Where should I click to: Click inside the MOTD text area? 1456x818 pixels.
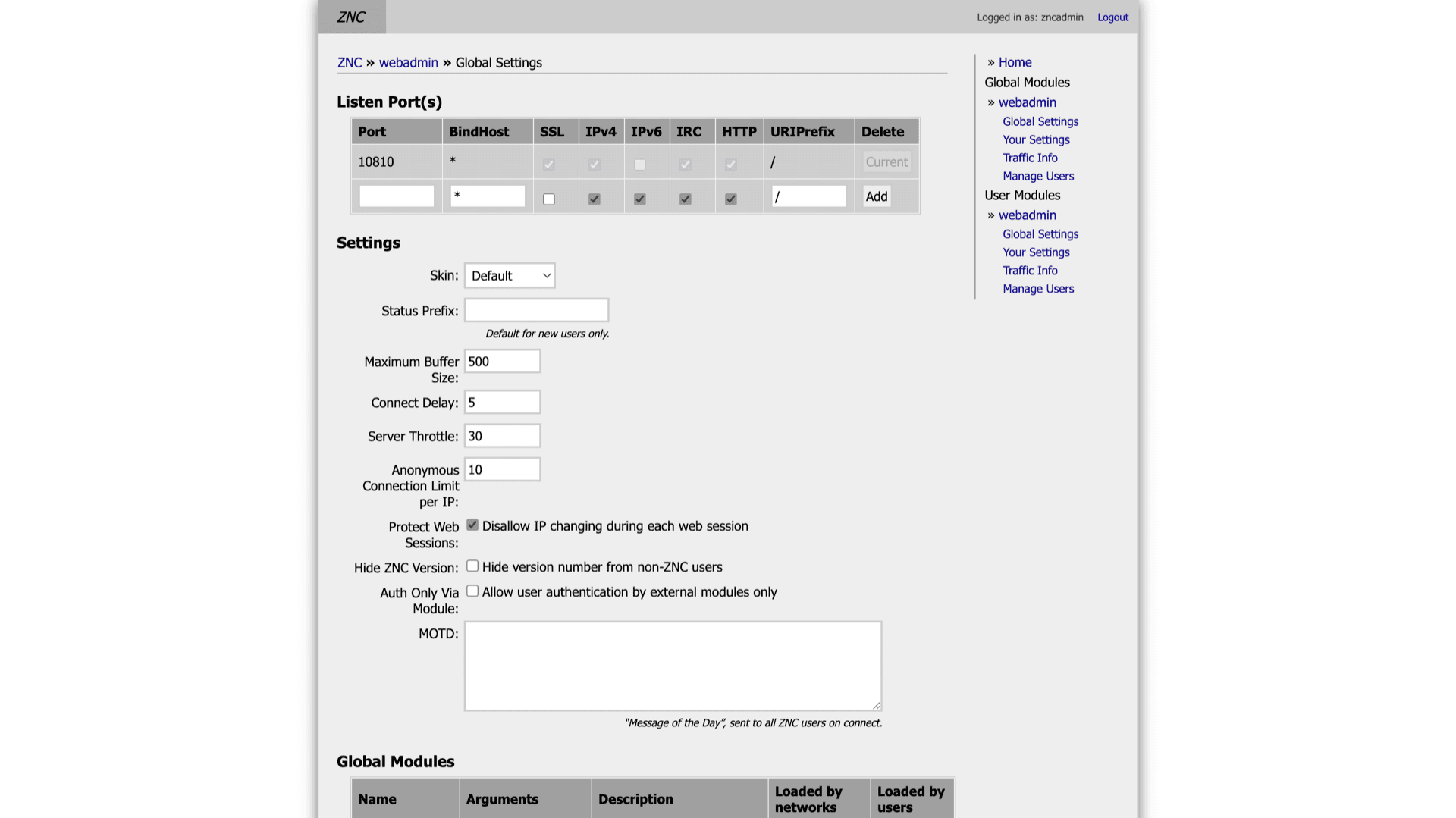click(x=673, y=666)
